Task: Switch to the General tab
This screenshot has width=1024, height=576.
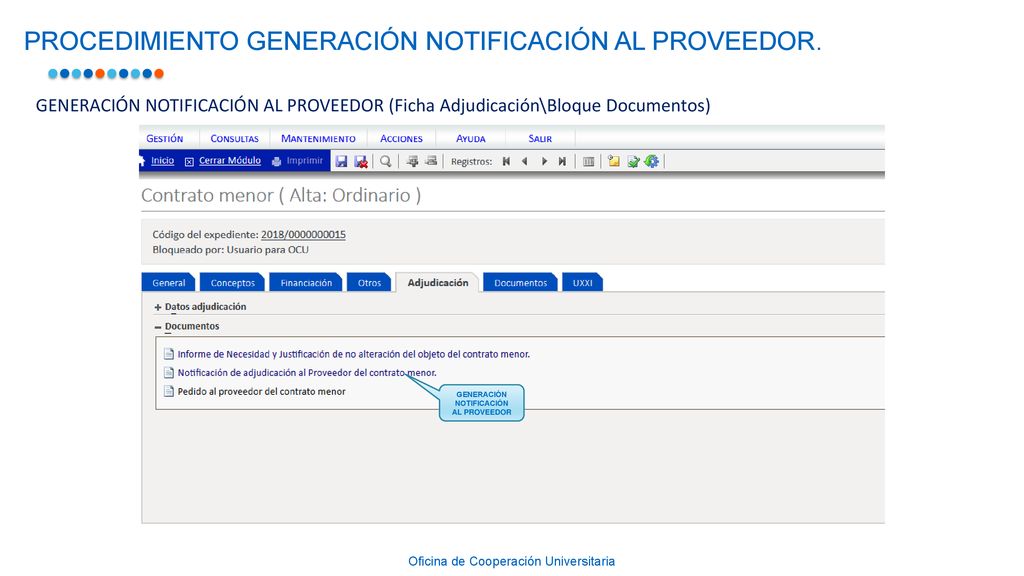Action: click(168, 283)
